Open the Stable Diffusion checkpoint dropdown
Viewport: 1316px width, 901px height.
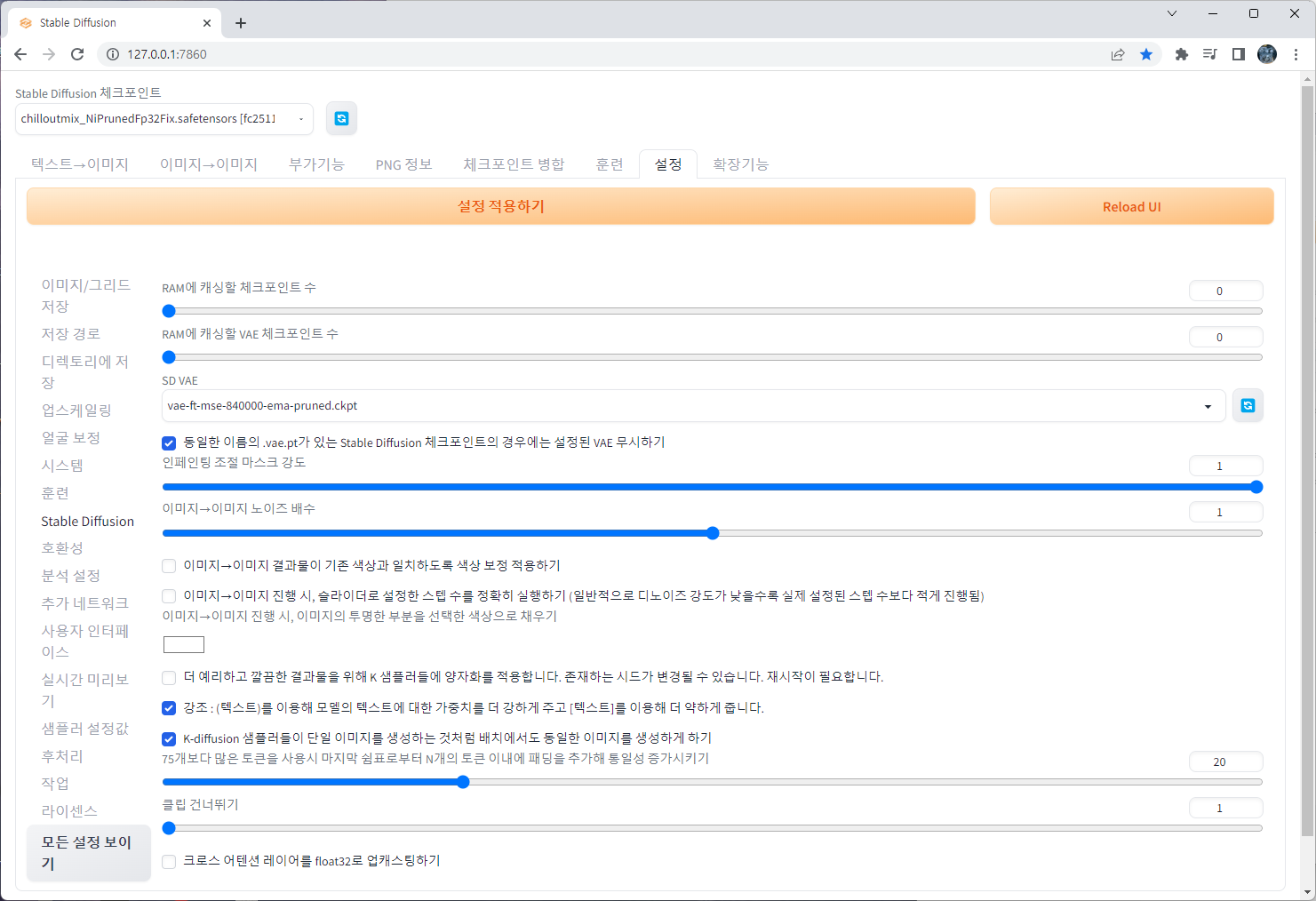[x=164, y=119]
